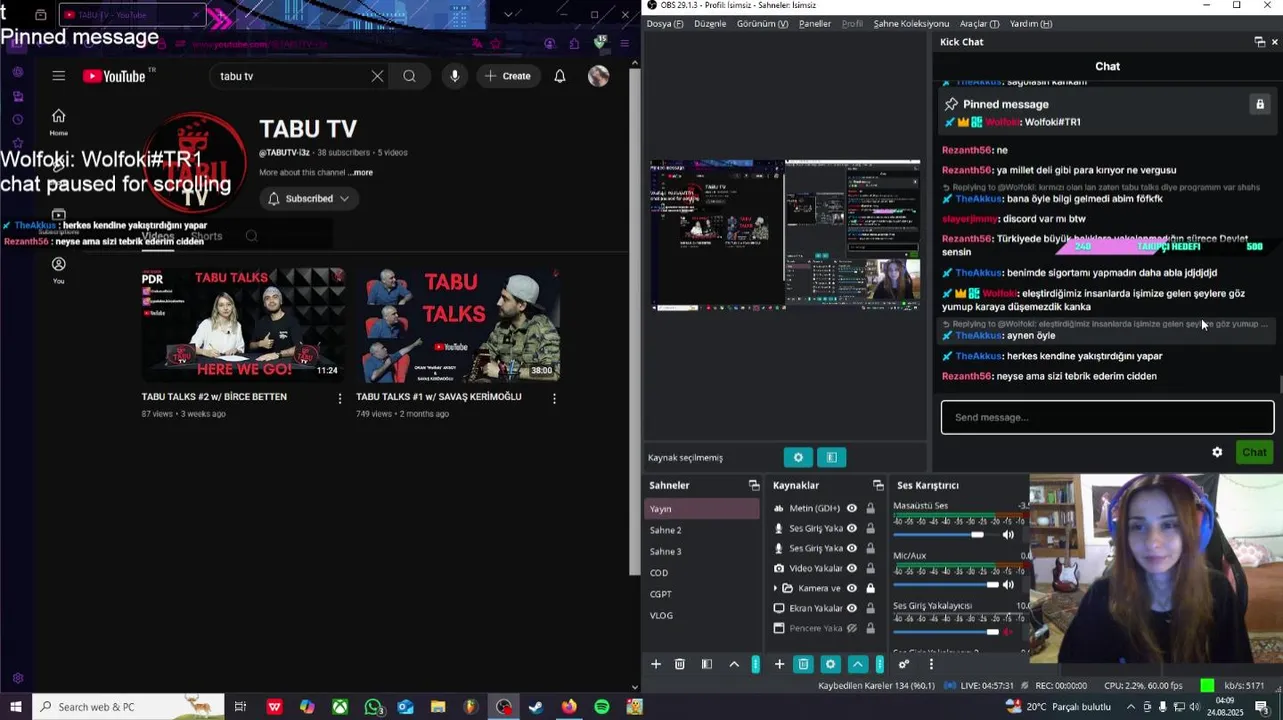
Task: Show hidden system tray icons chevron
Action: [x=1132, y=707]
